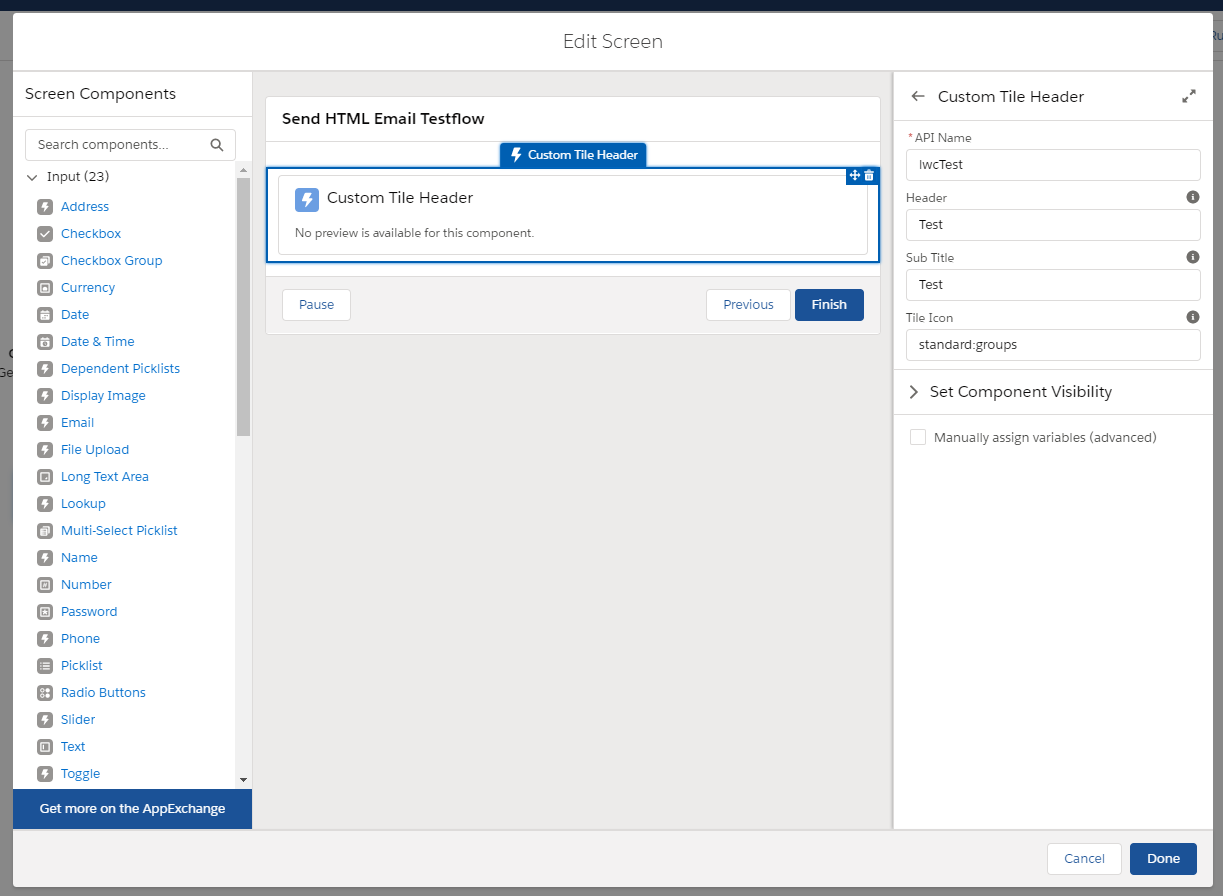Go back using the properties panel arrow
This screenshot has width=1223, height=896.
(x=918, y=97)
